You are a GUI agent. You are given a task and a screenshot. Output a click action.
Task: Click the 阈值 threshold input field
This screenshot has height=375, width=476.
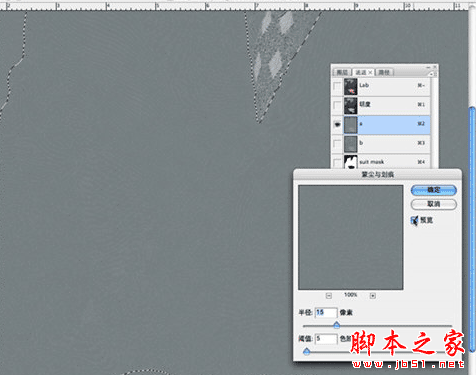(x=326, y=339)
